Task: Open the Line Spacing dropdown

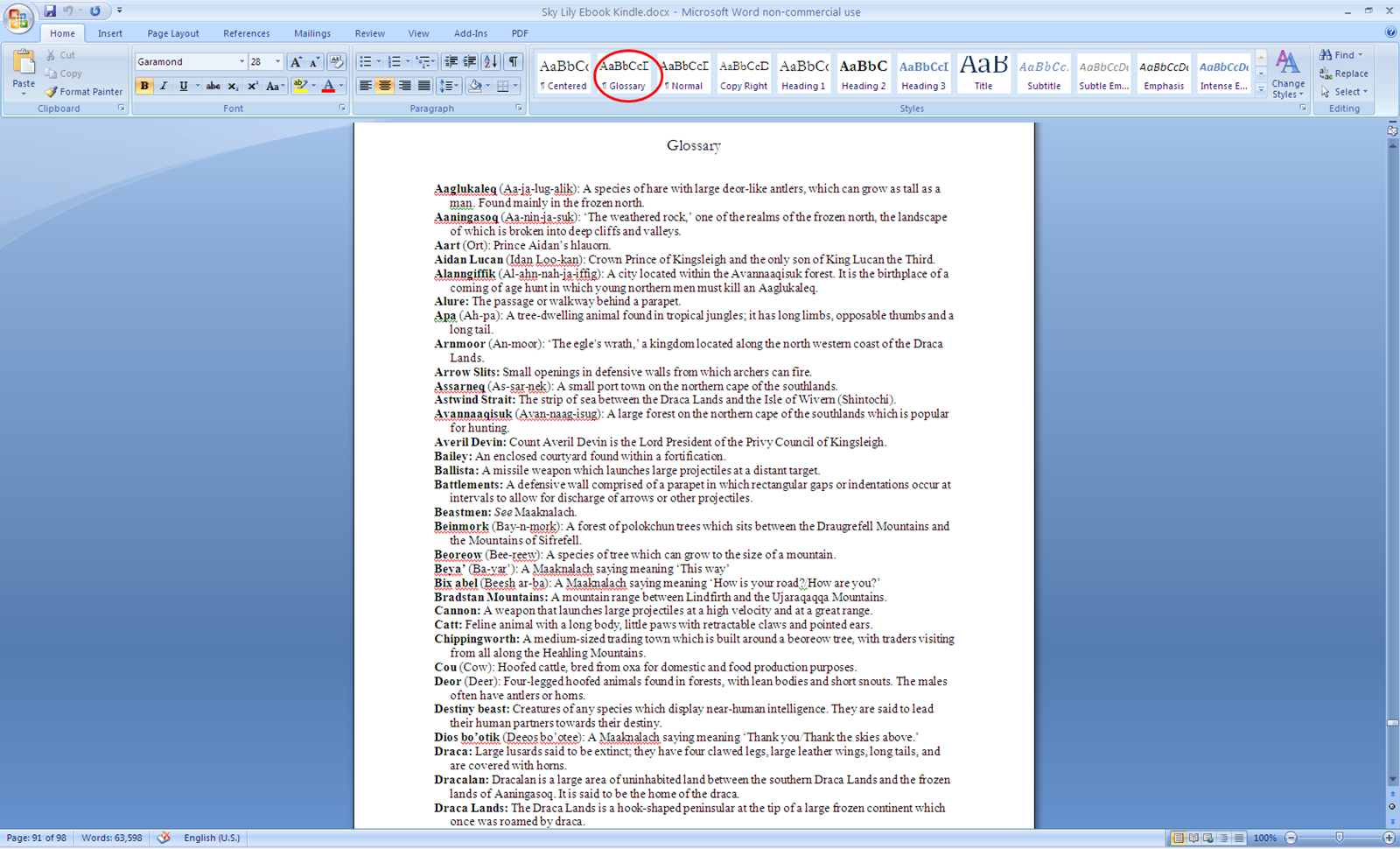Action: coord(449,85)
